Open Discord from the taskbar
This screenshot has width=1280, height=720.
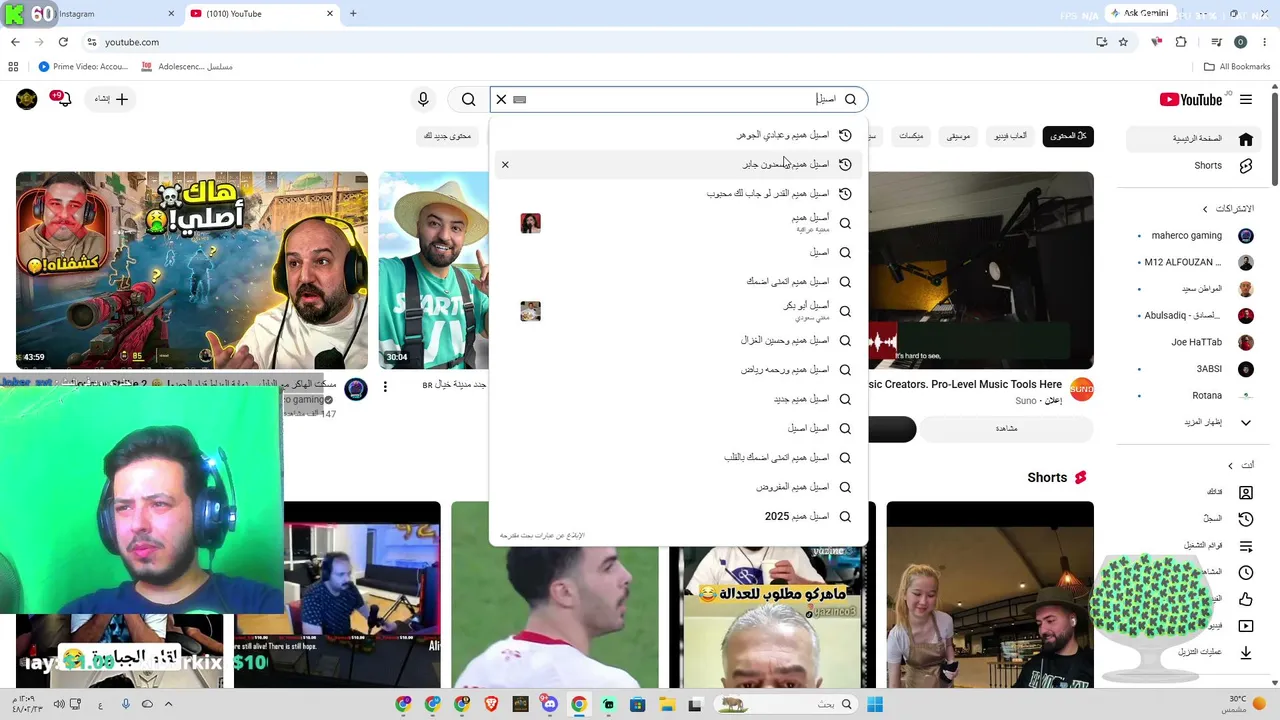tap(549, 704)
